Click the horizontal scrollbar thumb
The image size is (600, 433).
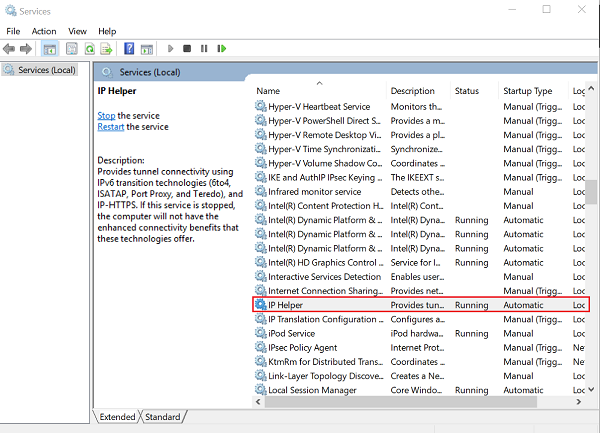coord(401,402)
